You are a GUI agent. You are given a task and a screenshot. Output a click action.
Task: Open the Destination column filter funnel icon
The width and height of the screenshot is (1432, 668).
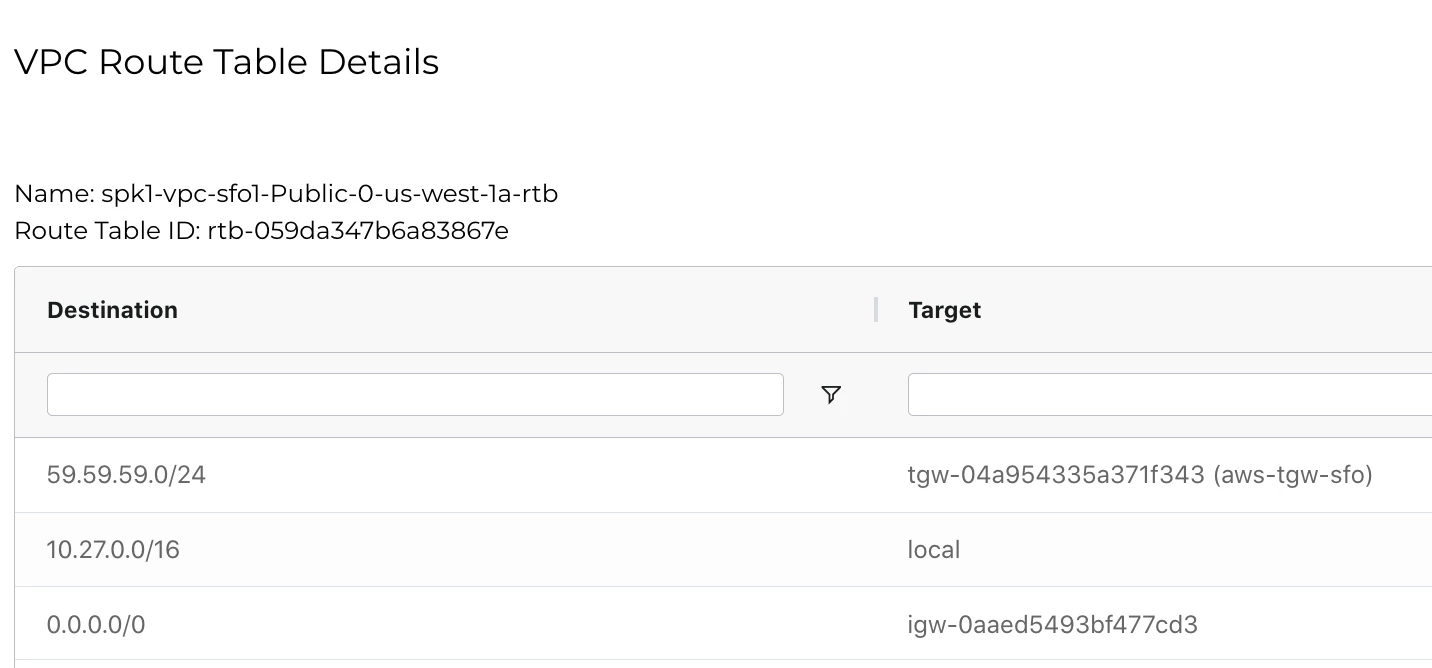830,395
